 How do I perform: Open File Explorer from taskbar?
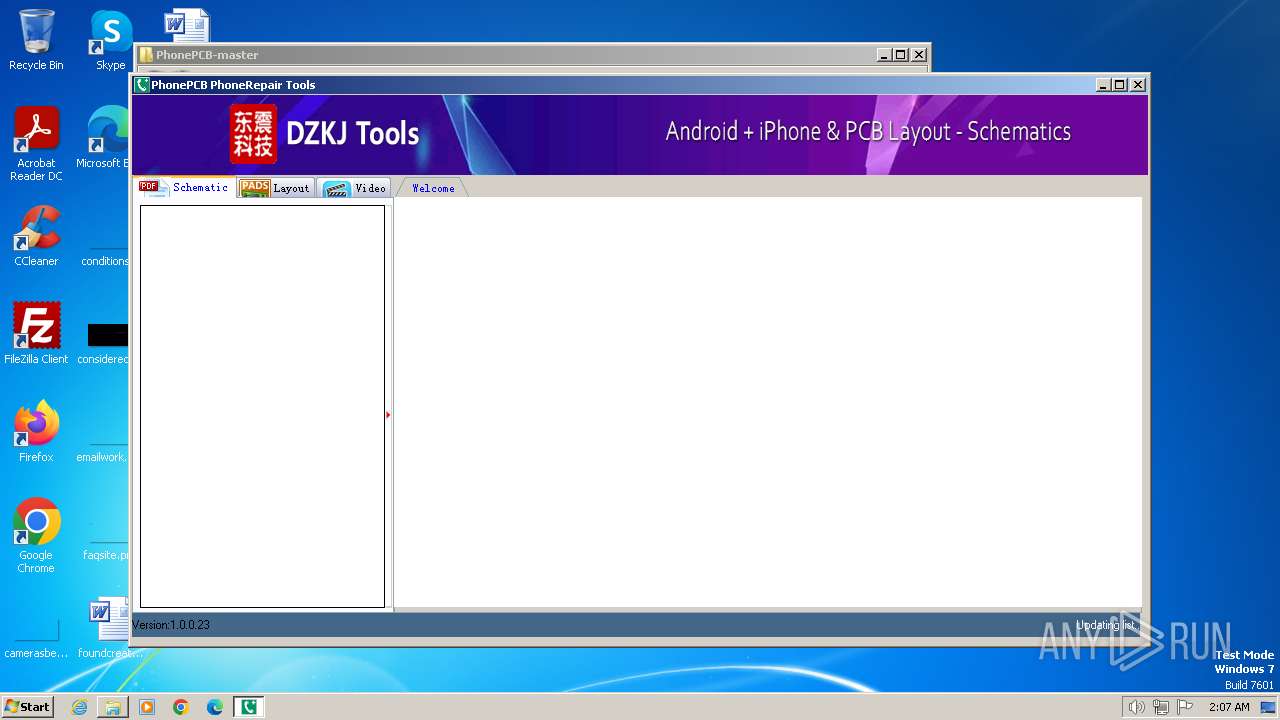pyautogui.click(x=113, y=707)
